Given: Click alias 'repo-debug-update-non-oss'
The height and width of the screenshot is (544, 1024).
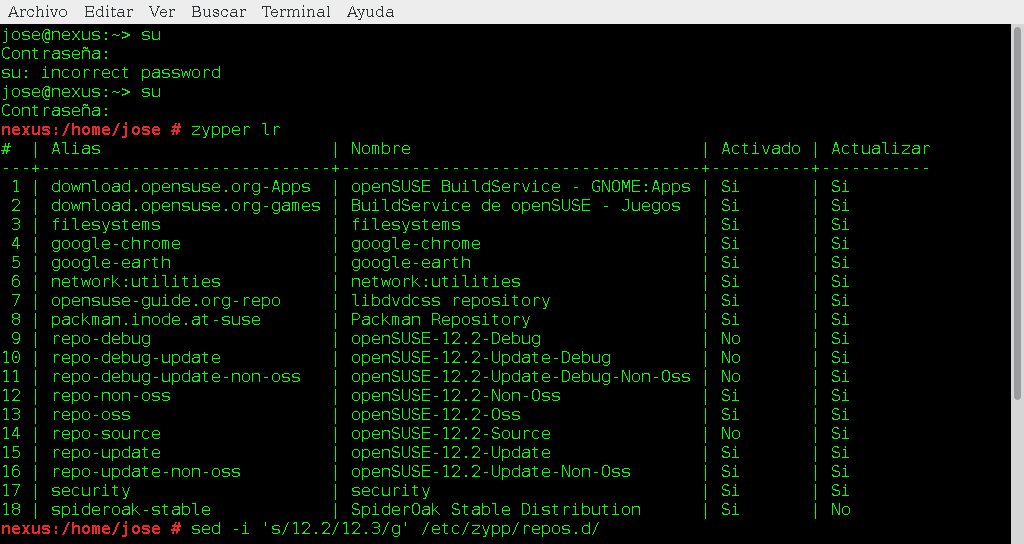Looking at the screenshot, I should [x=176, y=376].
